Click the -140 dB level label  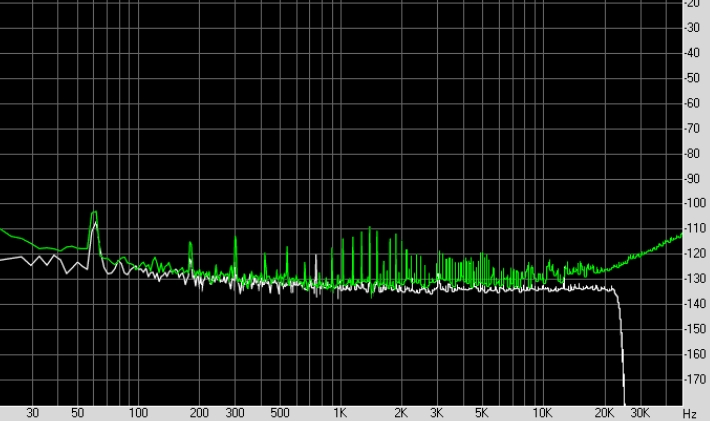click(694, 304)
